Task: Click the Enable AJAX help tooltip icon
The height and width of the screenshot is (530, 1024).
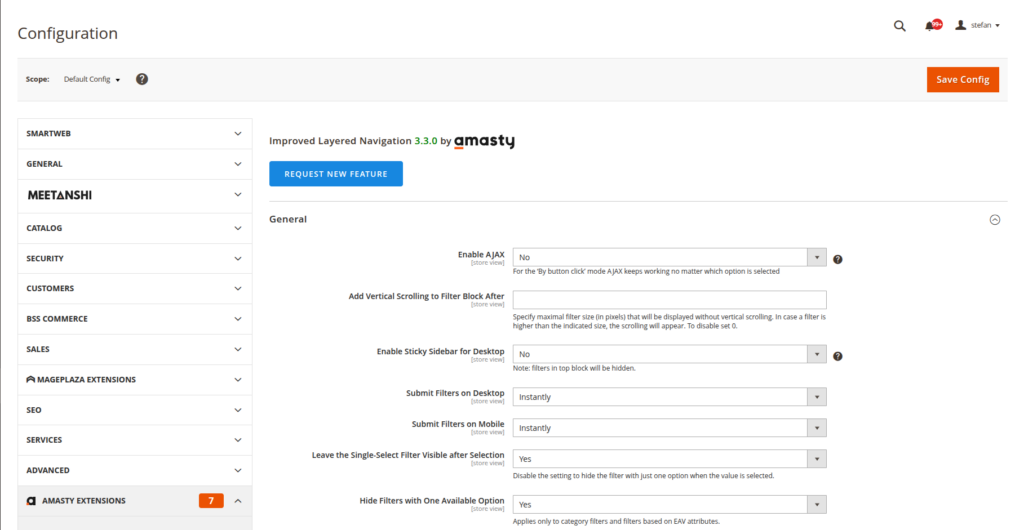Action: [837, 259]
